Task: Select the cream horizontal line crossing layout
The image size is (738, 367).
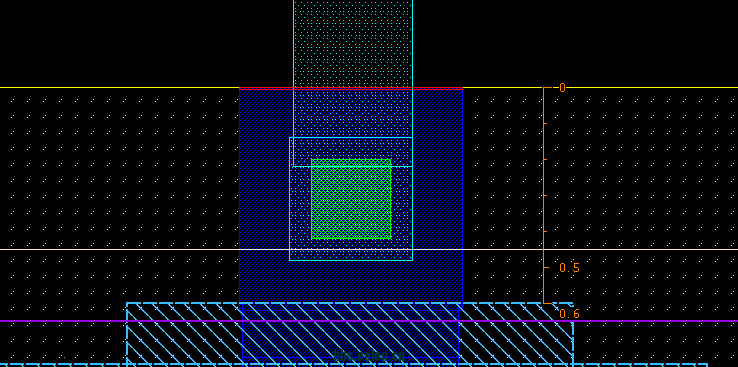Action: (x=369, y=249)
